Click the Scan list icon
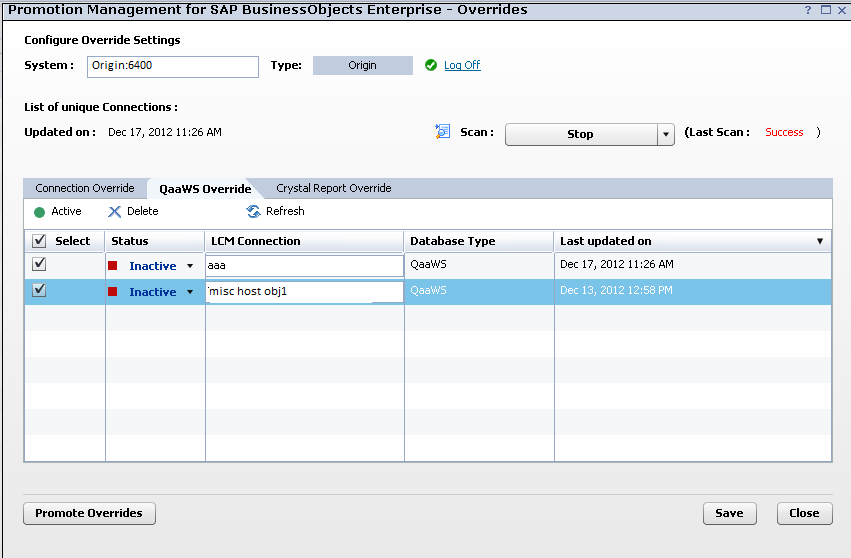 [x=443, y=131]
